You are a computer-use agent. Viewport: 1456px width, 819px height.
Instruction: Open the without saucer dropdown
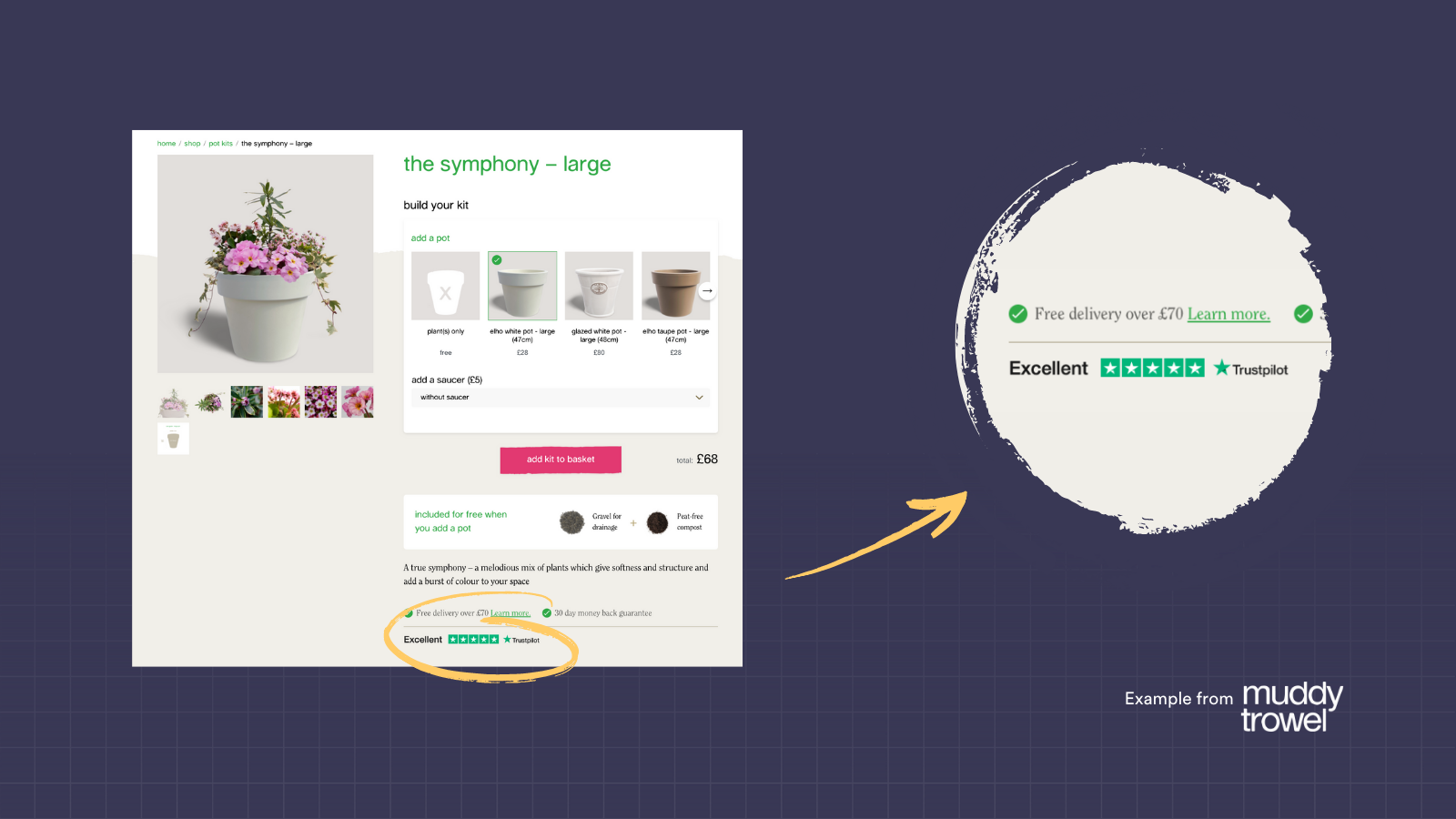coord(561,398)
